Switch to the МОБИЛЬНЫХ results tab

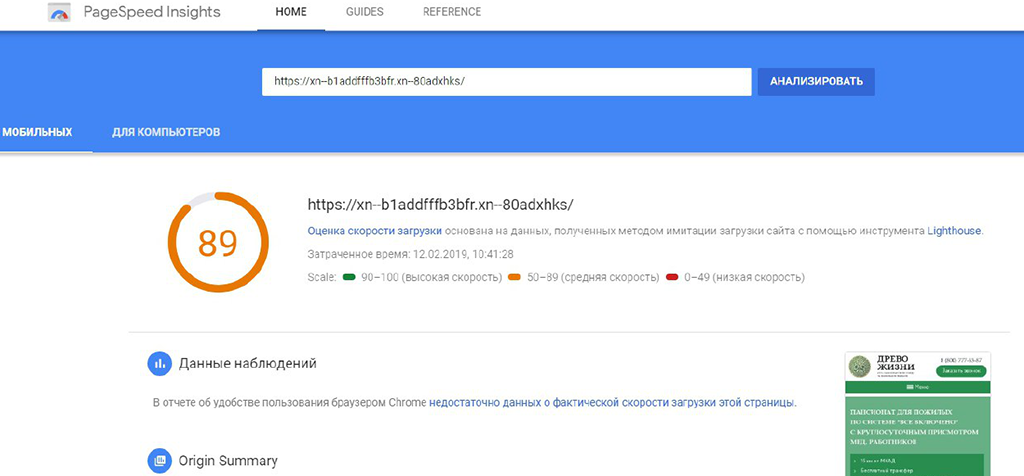37,132
